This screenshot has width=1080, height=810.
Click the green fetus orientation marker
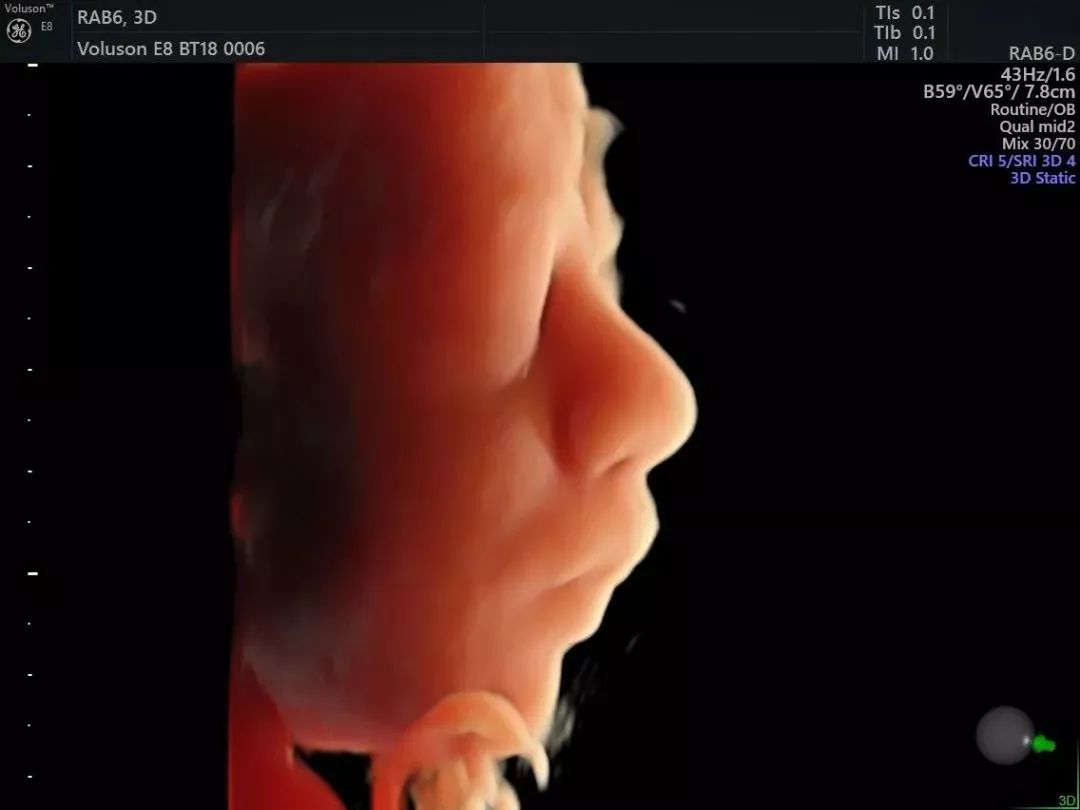pos(1044,744)
